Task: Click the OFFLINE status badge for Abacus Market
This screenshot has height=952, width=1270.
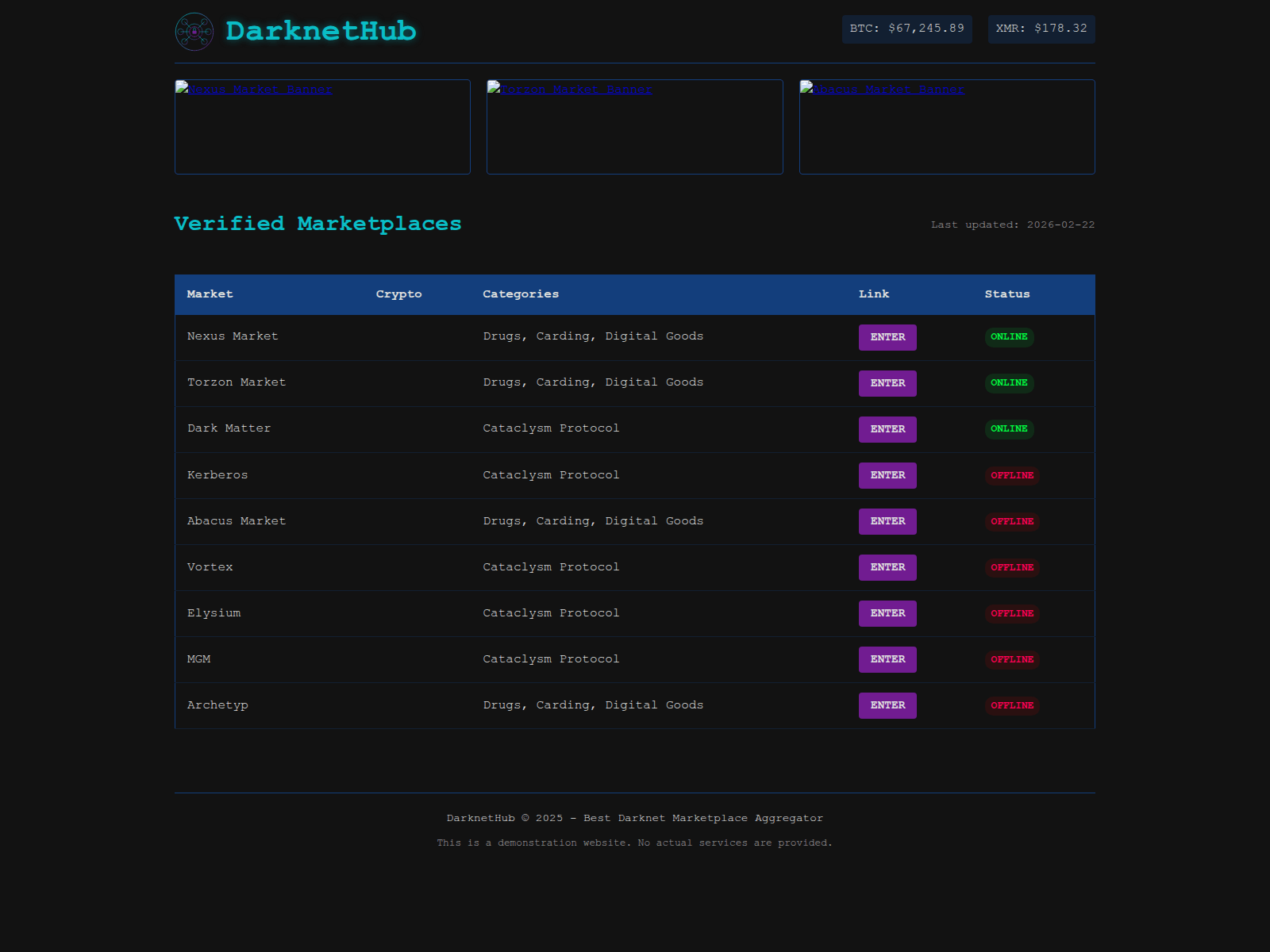Action: [1012, 521]
